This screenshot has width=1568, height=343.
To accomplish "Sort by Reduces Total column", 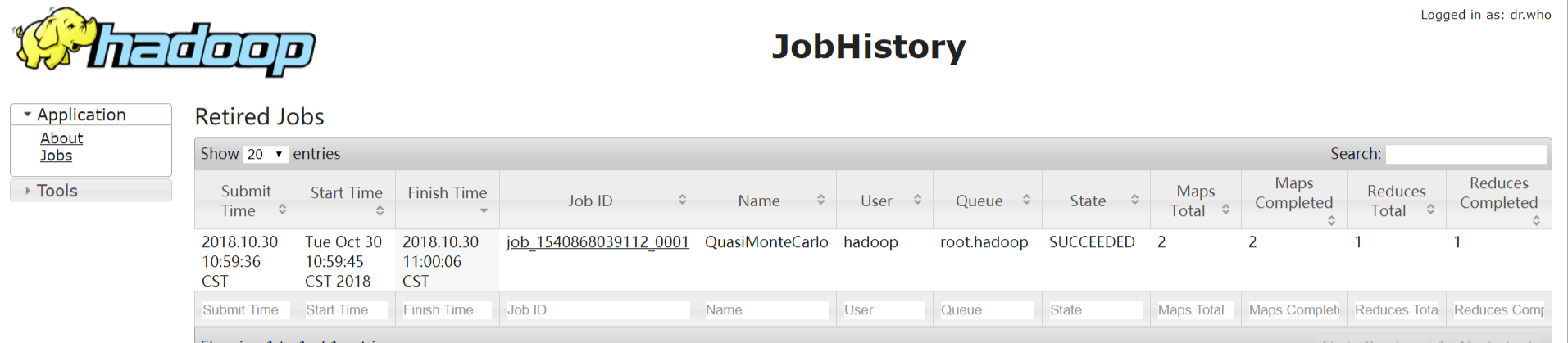I will click(x=1397, y=201).
